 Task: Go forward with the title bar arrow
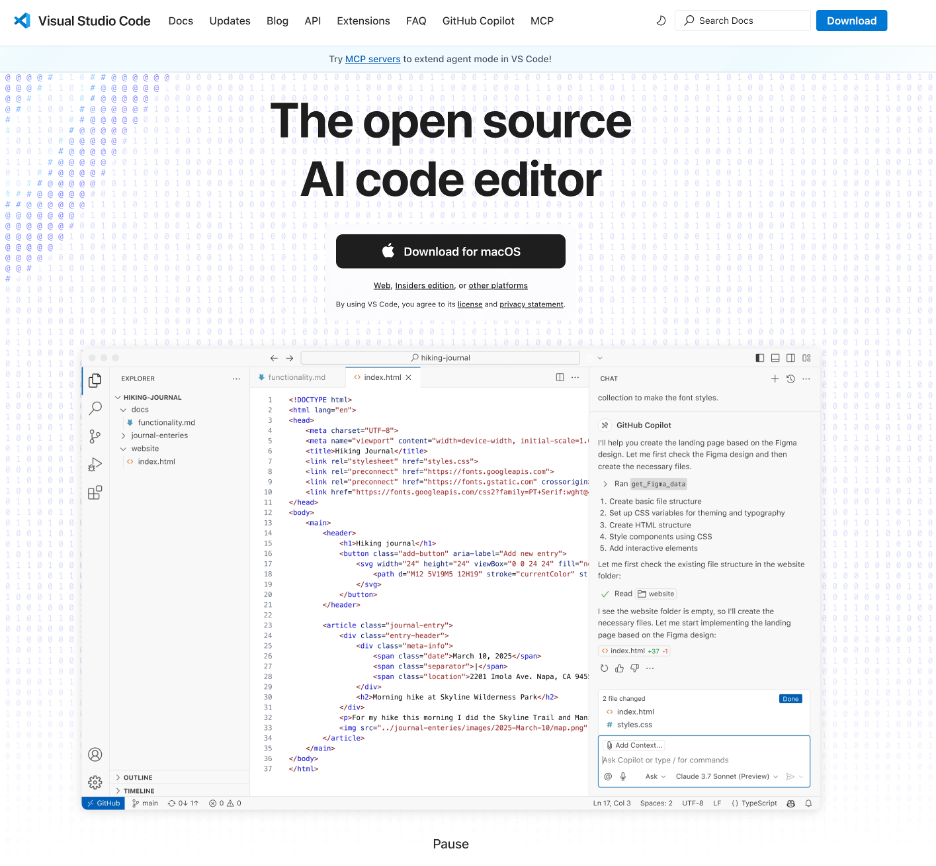tap(290, 358)
